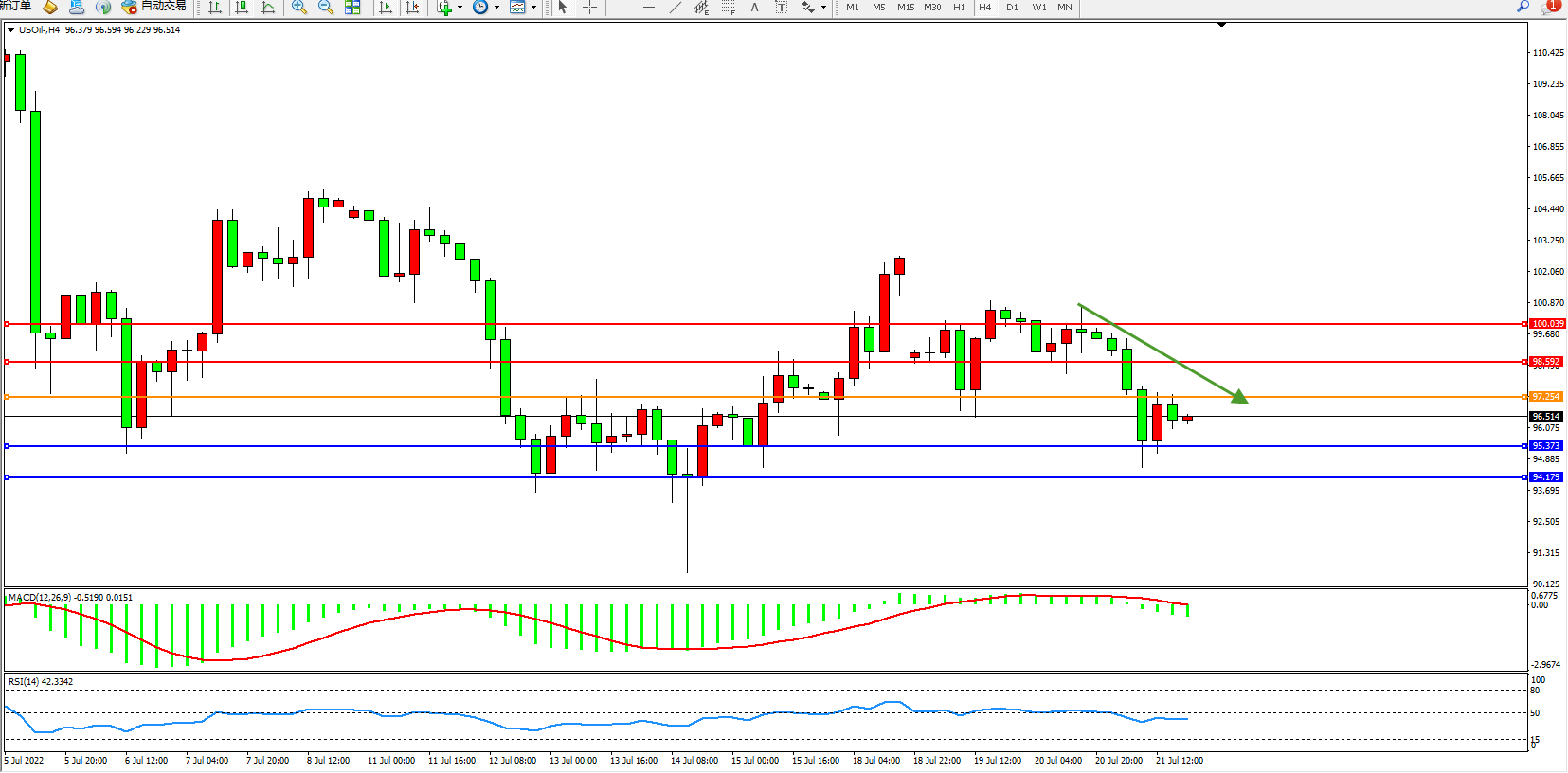This screenshot has height=773, width=1568.
Task: Toggle the H4 timeframe button
Action: click(985, 8)
